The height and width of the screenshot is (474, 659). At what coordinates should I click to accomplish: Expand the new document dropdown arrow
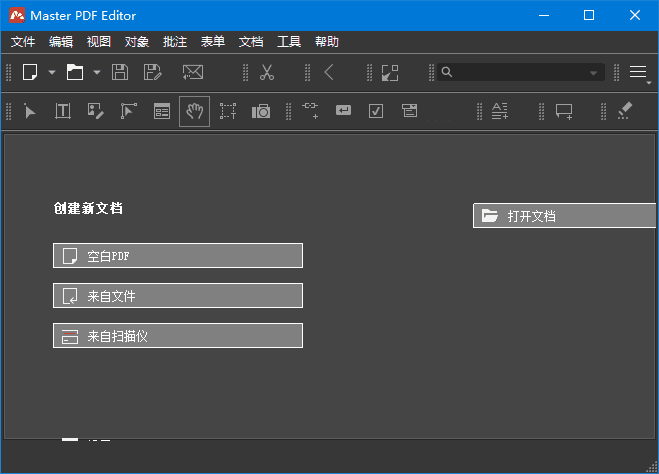pyautogui.click(x=52, y=72)
